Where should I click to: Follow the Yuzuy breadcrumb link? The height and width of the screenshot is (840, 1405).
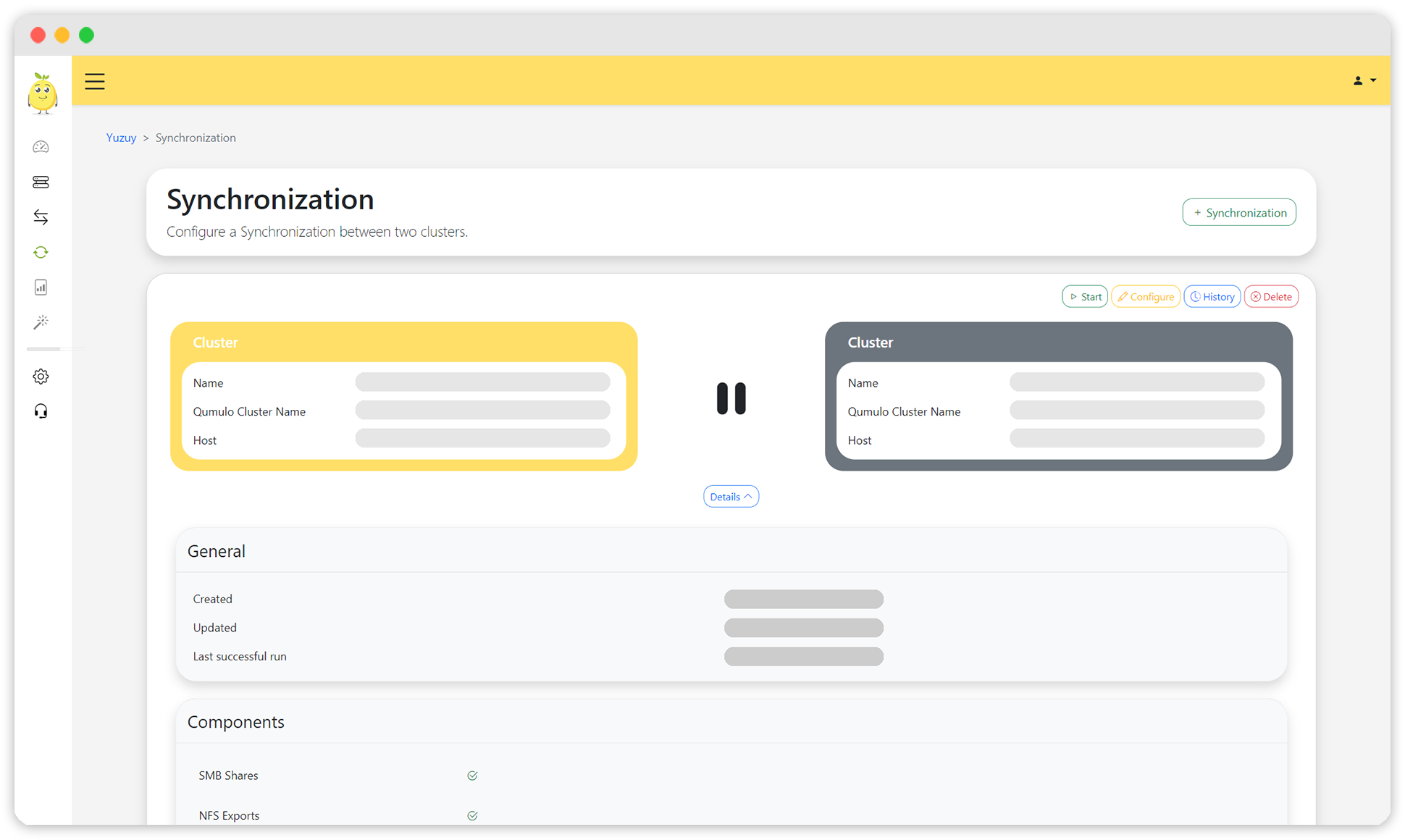pos(121,138)
